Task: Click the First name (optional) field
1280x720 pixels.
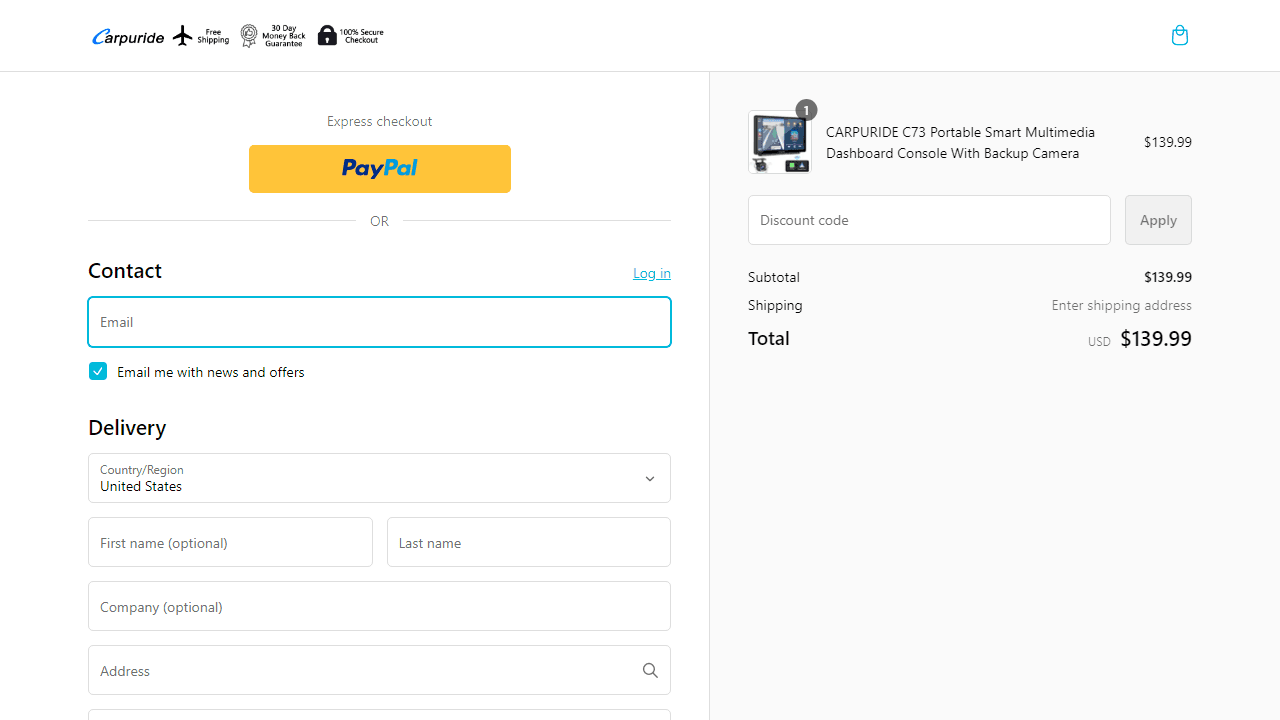Action: pos(230,542)
